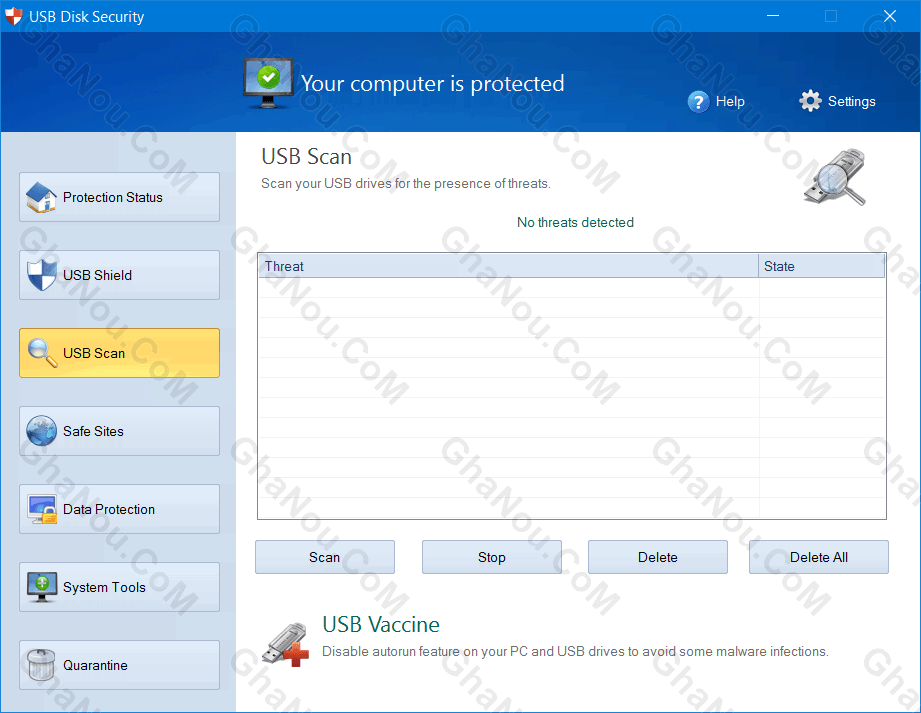Click the Stop button

(492, 557)
